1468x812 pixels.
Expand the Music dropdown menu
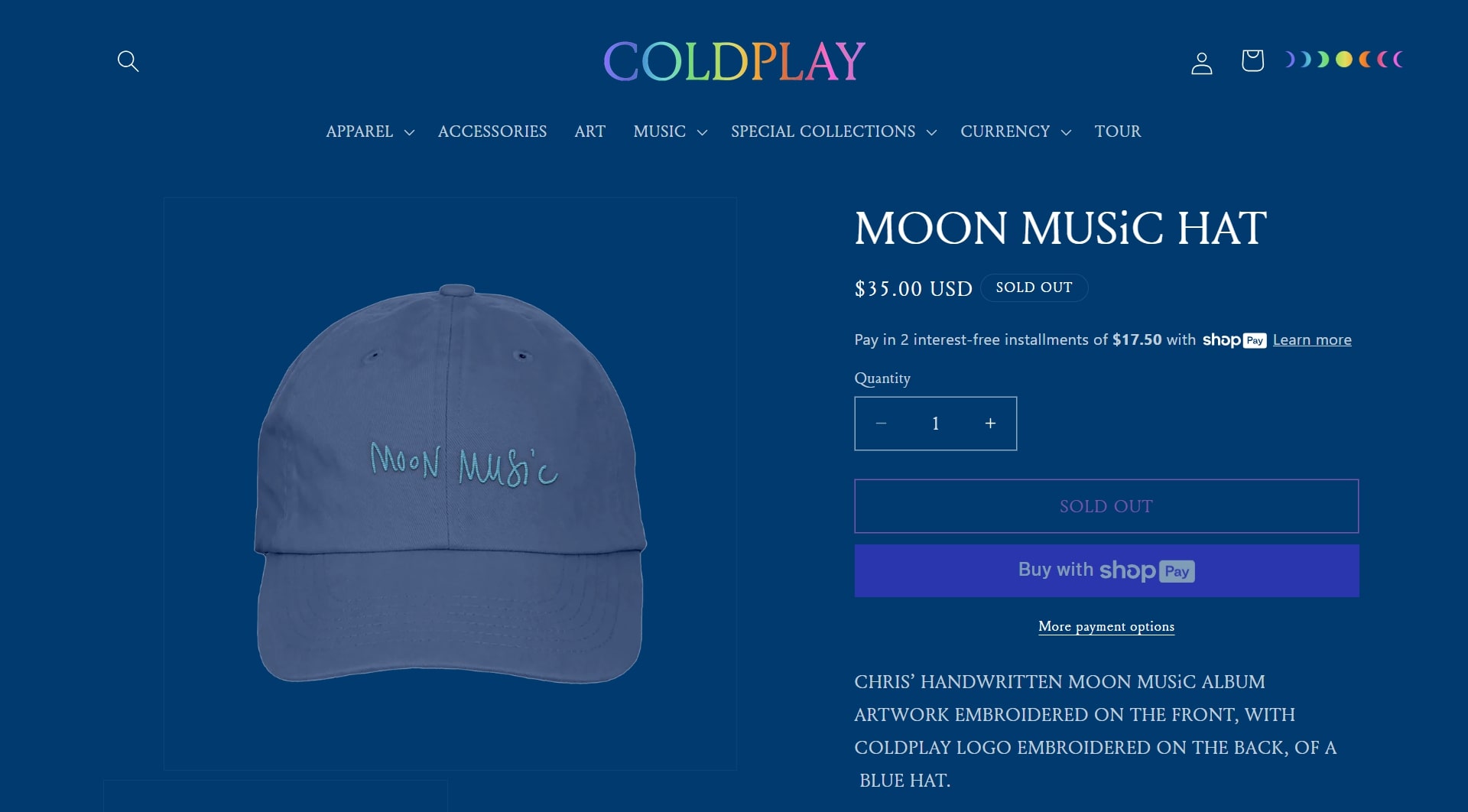(670, 132)
